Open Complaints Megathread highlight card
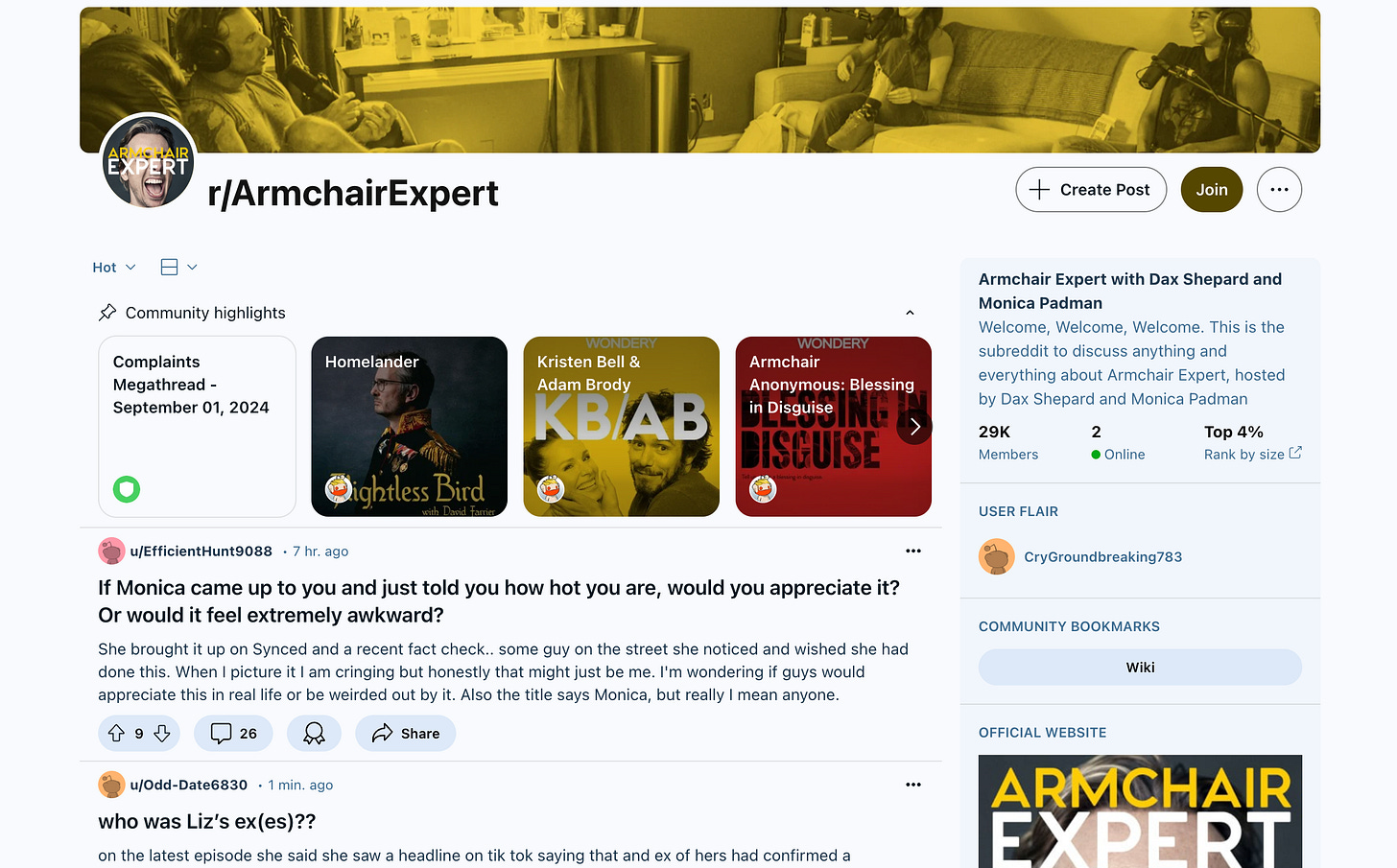Image resolution: width=1397 pixels, height=868 pixels. (198, 427)
